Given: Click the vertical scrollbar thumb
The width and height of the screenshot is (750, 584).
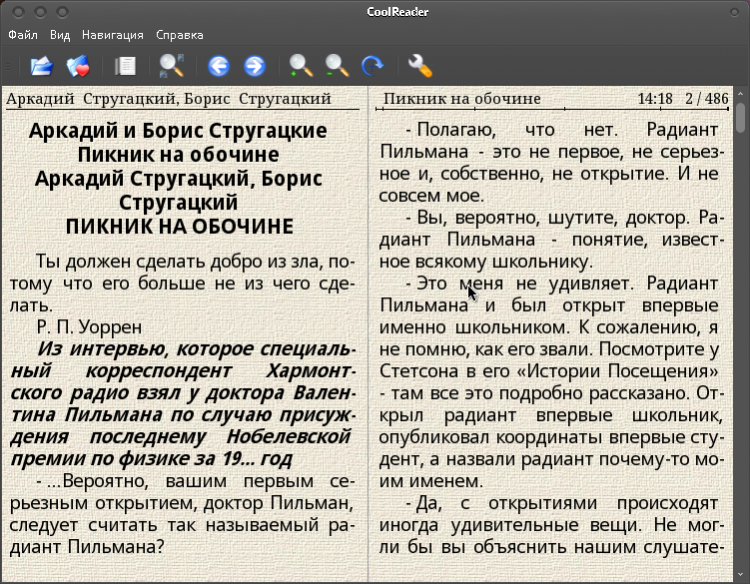Looking at the screenshot, I should 741,116.
